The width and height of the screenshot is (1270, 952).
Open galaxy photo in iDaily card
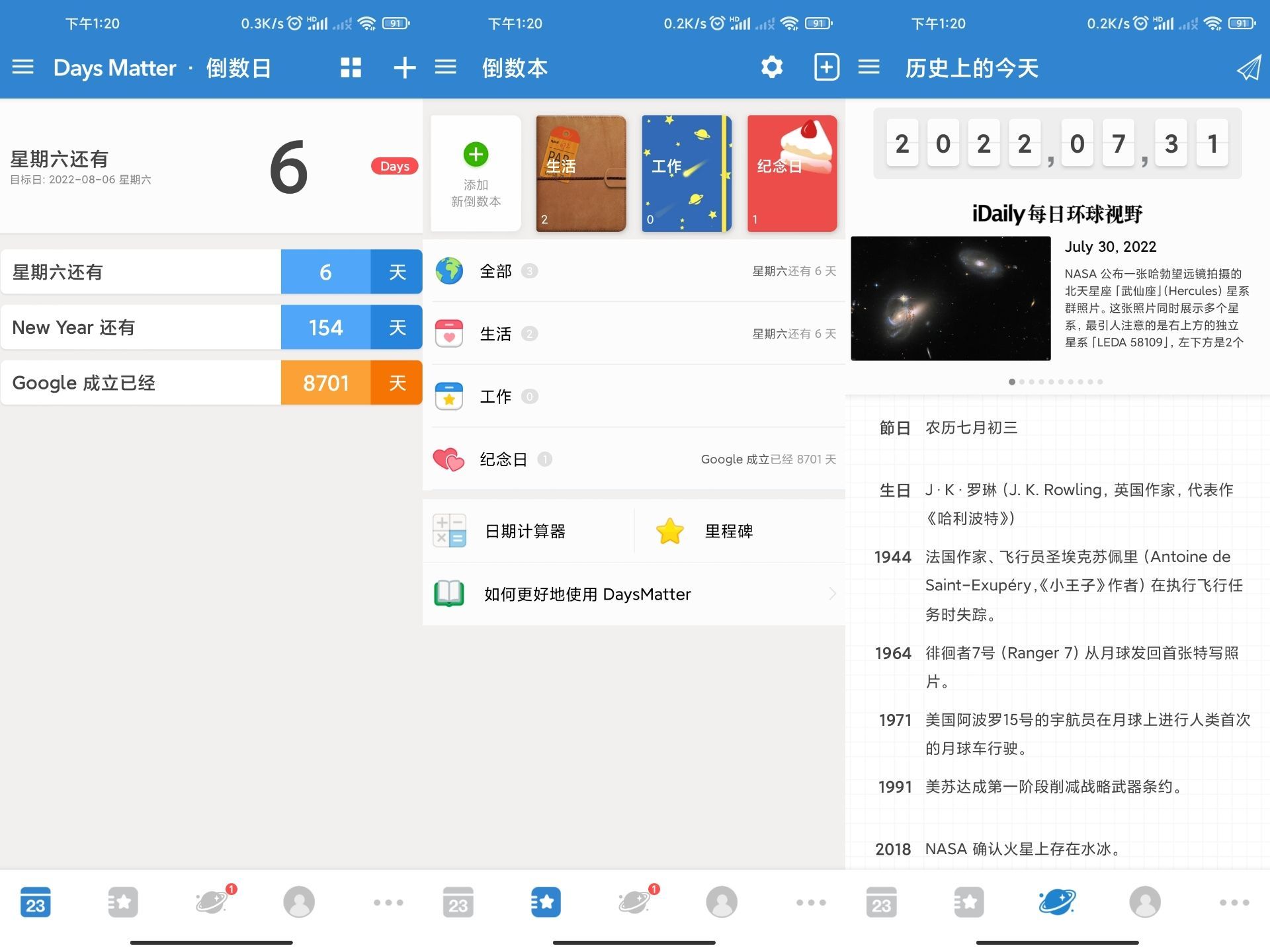point(951,298)
